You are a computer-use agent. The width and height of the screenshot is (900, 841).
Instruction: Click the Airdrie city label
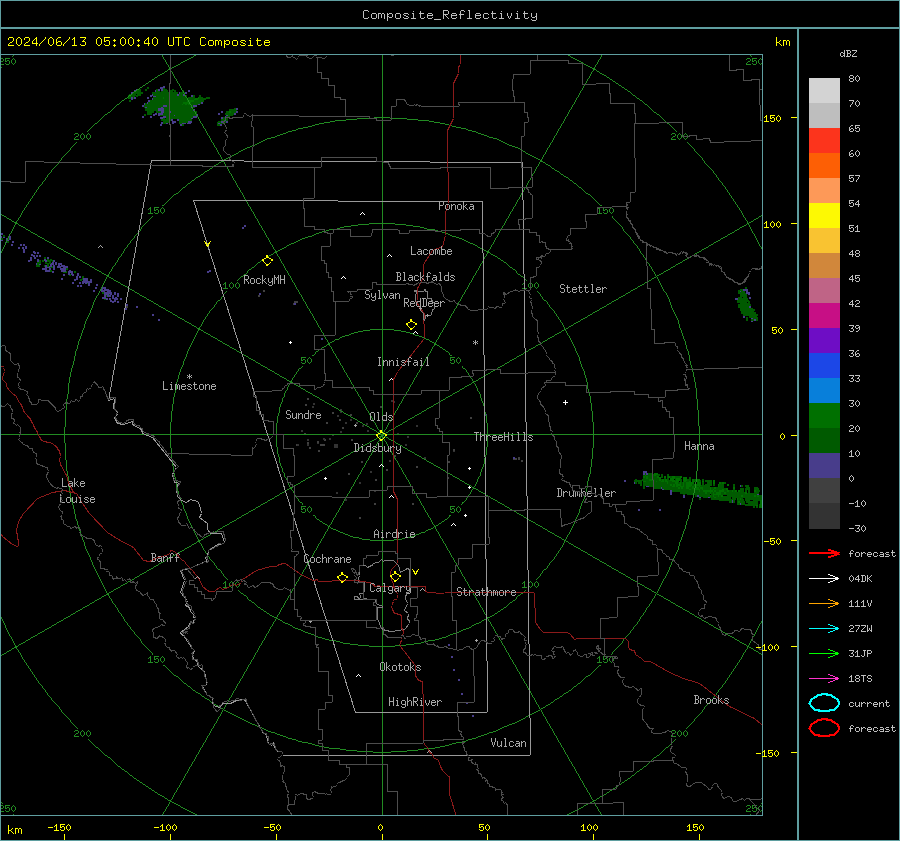[394, 534]
